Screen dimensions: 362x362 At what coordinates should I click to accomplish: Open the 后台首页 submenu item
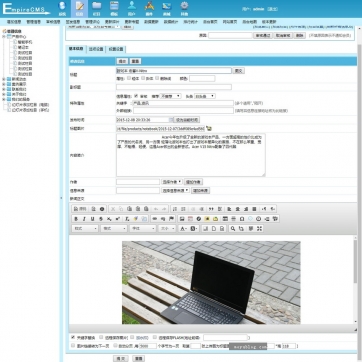coord(210,22)
